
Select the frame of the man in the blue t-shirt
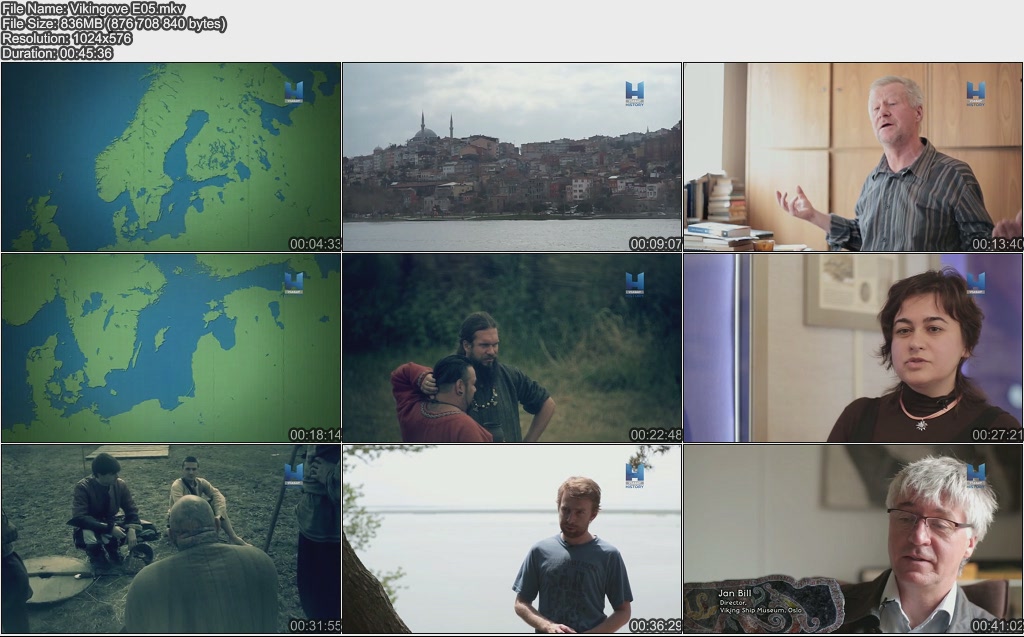511,538
